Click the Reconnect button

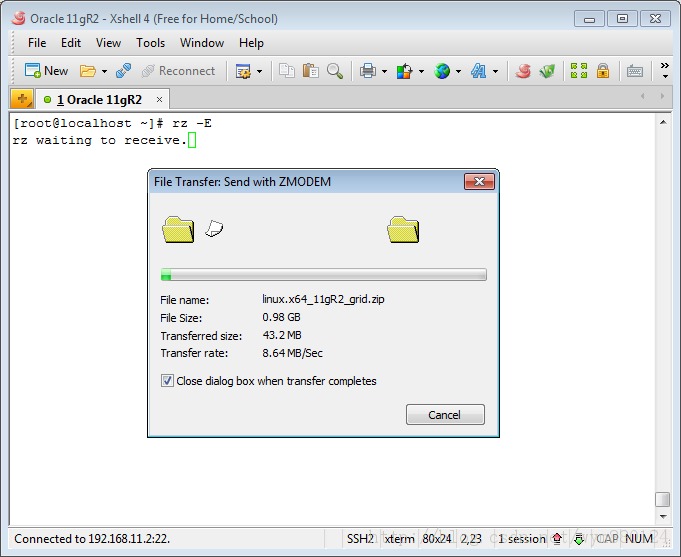click(178, 71)
